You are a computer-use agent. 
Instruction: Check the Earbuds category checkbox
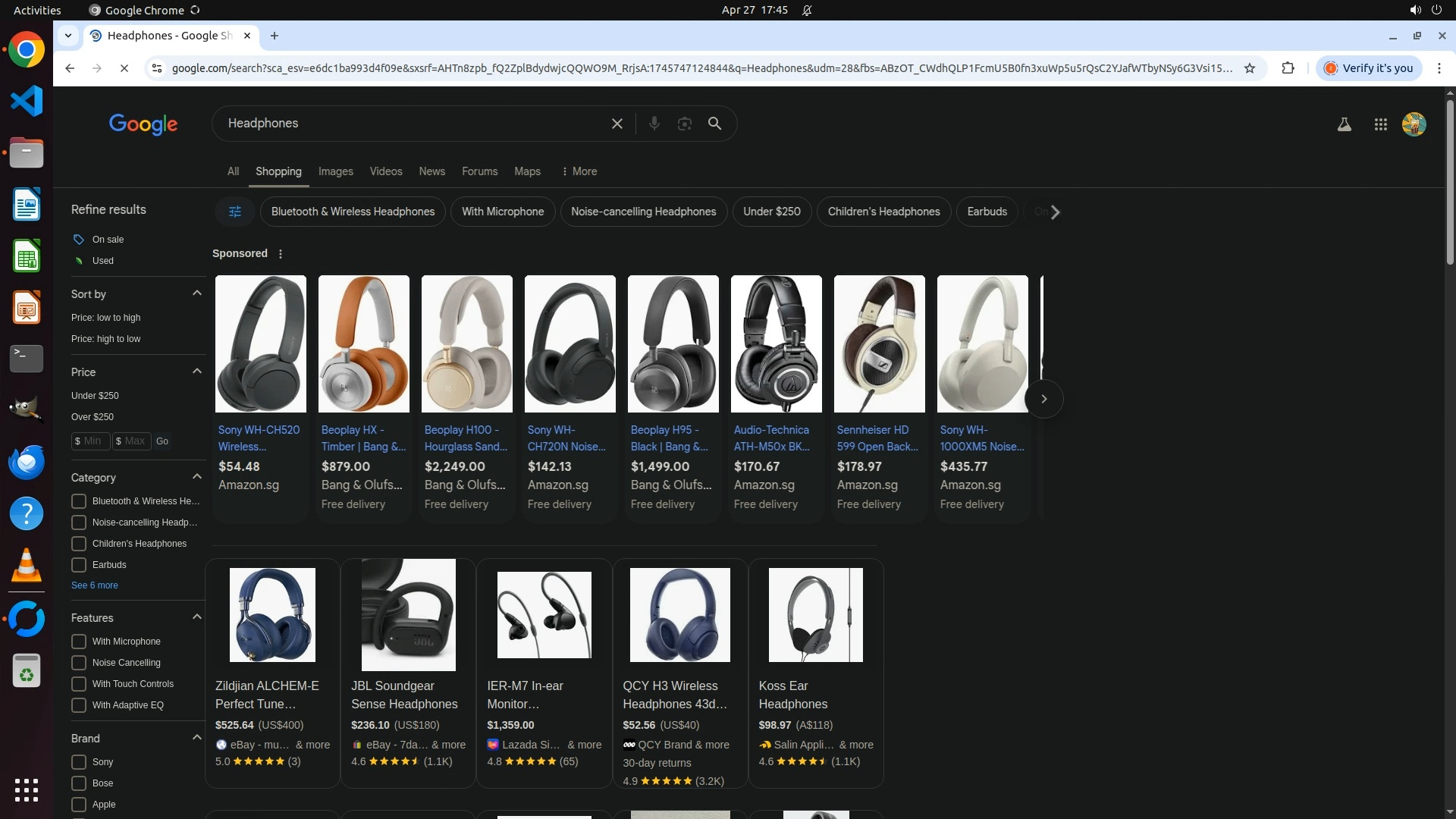click(x=79, y=565)
